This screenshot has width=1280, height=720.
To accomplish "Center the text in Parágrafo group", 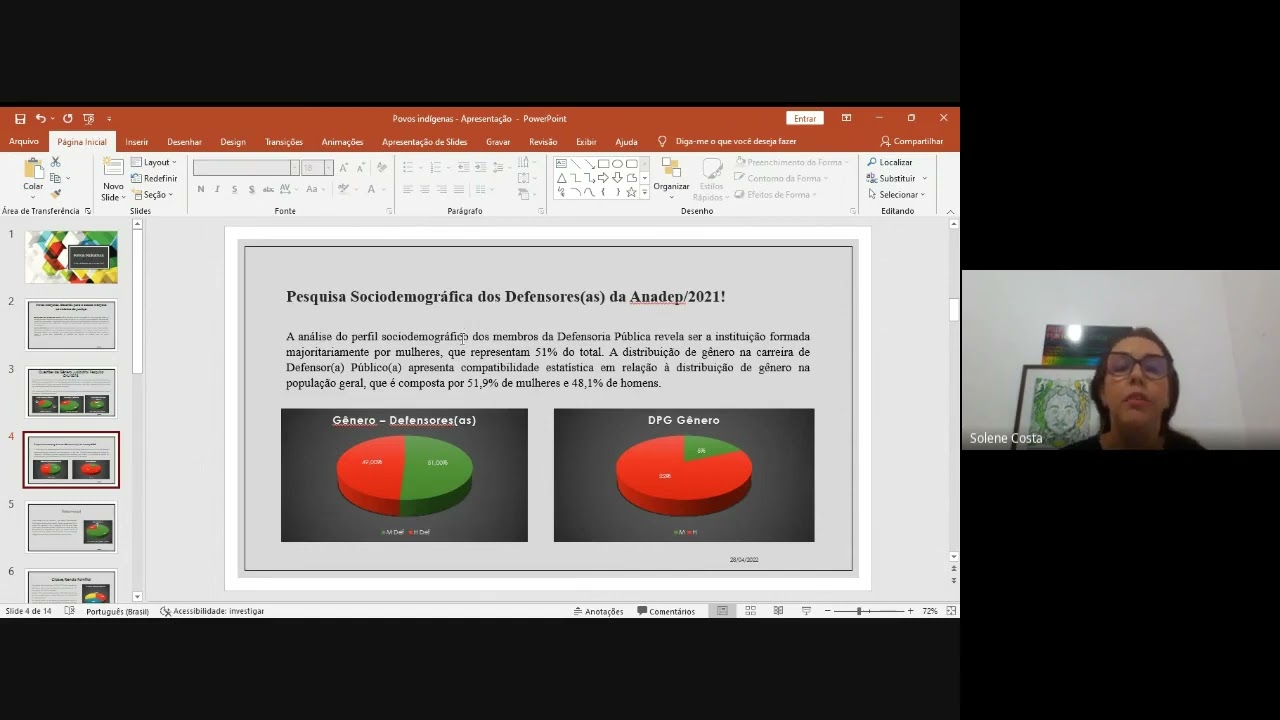I will pos(424,189).
